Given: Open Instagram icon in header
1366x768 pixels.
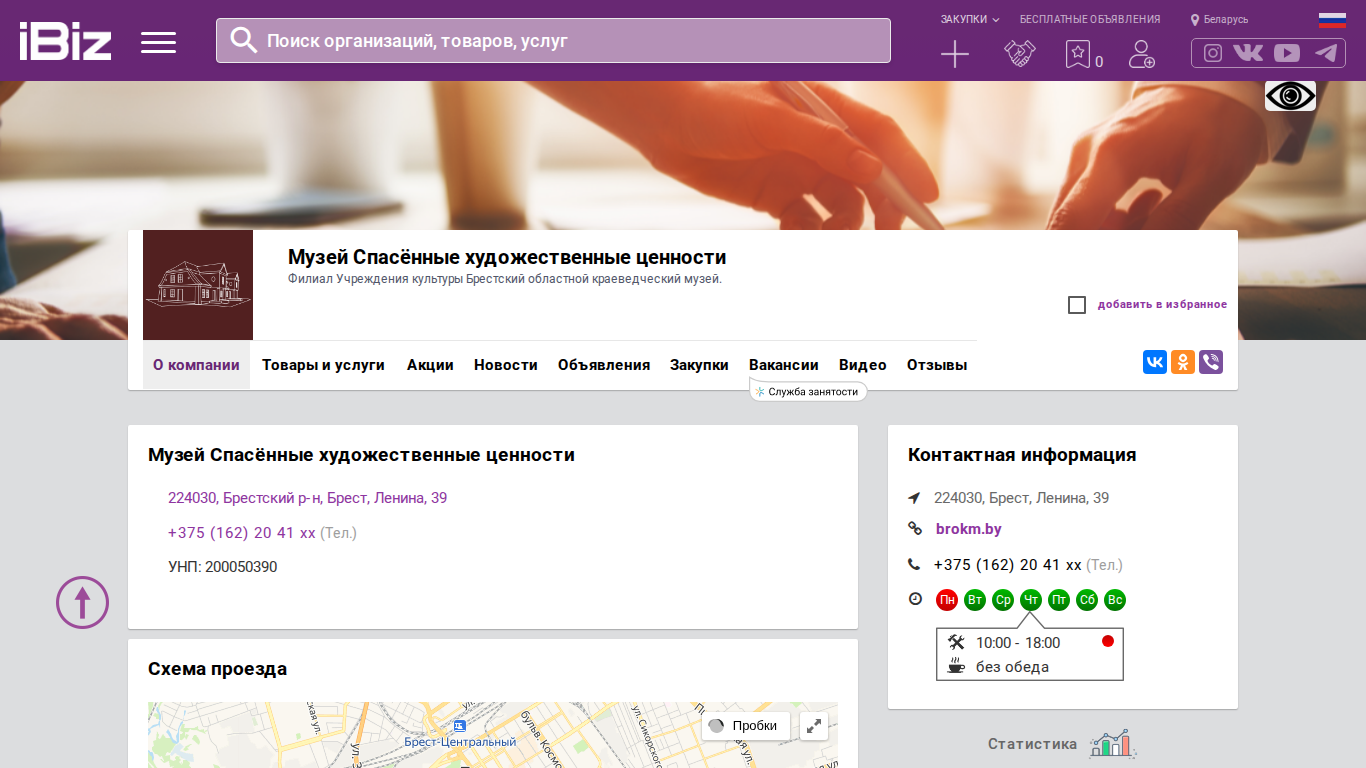Looking at the screenshot, I should [1213, 53].
